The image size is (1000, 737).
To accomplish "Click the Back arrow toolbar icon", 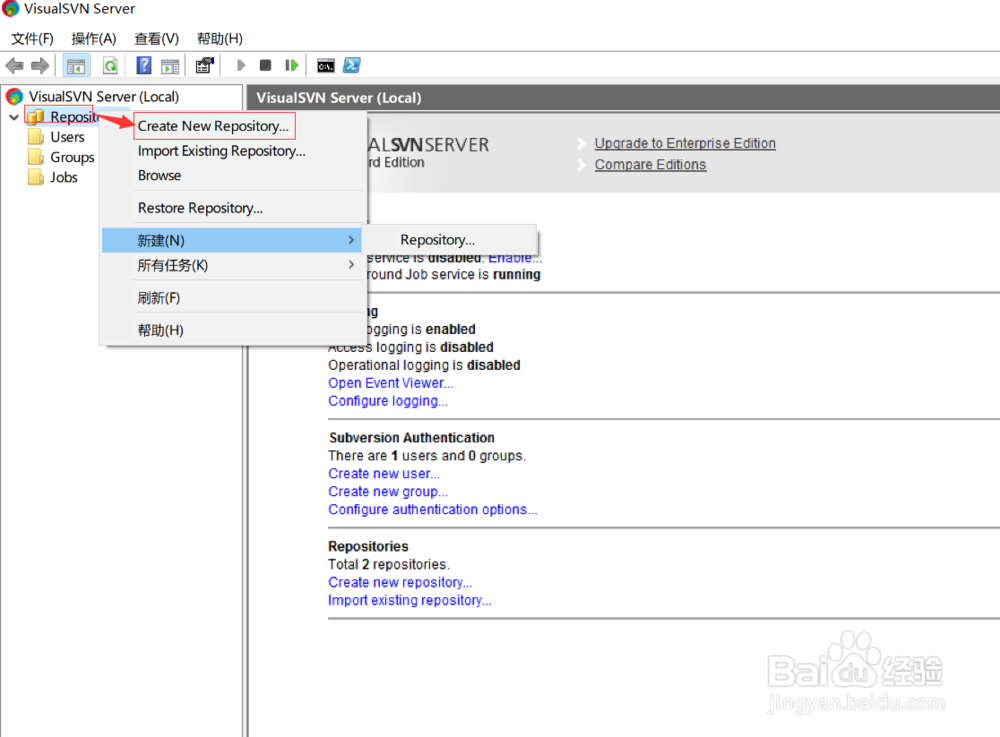I will pyautogui.click(x=14, y=66).
